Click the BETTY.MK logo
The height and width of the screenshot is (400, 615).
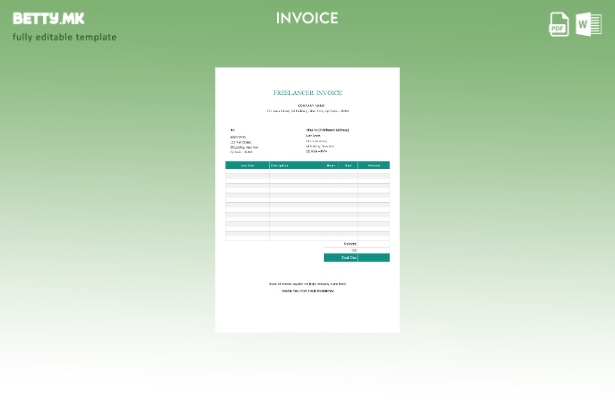[x=48, y=18]
